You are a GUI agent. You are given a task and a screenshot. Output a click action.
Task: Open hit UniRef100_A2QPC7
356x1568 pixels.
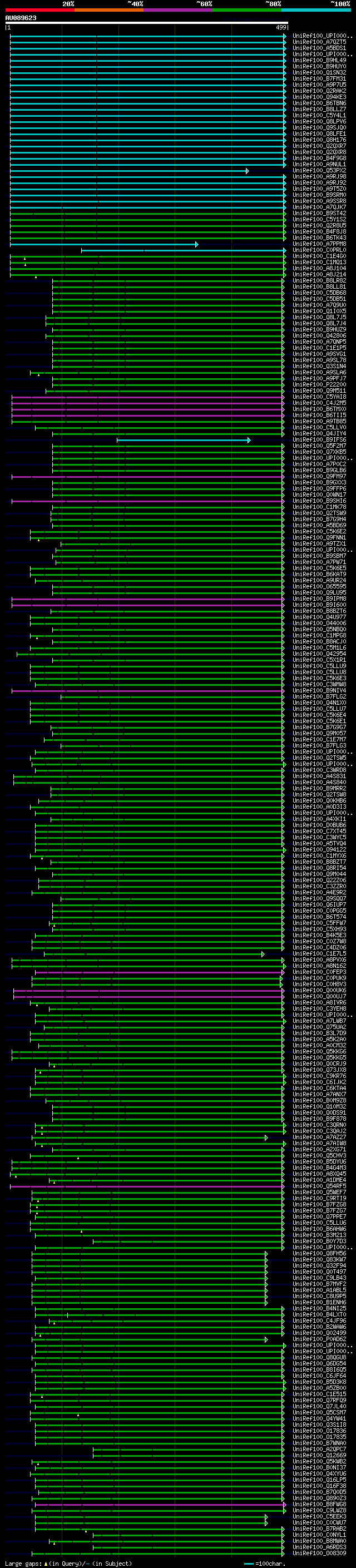tap(319, 1449)
